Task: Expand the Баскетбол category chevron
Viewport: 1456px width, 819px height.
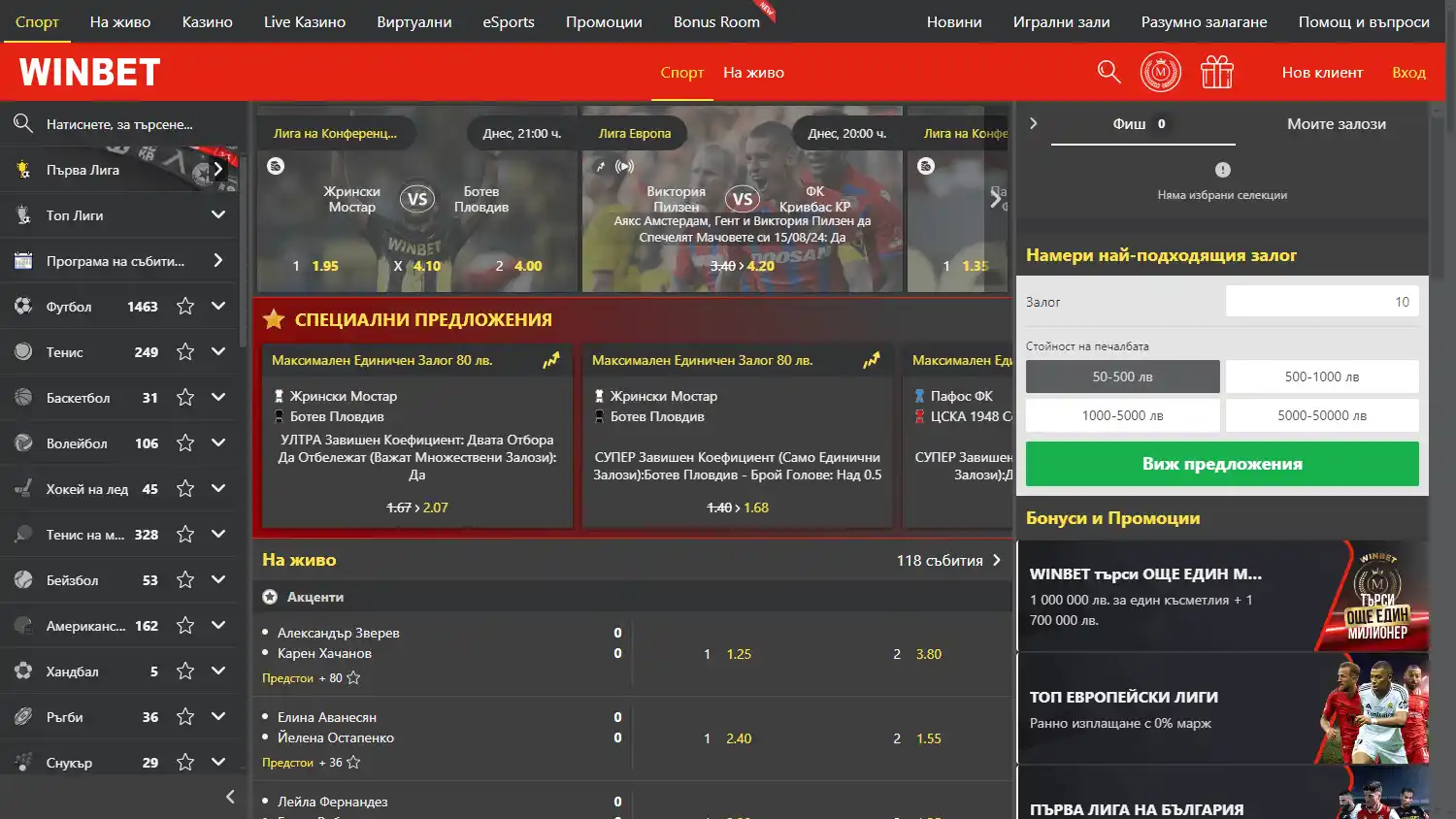Action: pos(218,398)
